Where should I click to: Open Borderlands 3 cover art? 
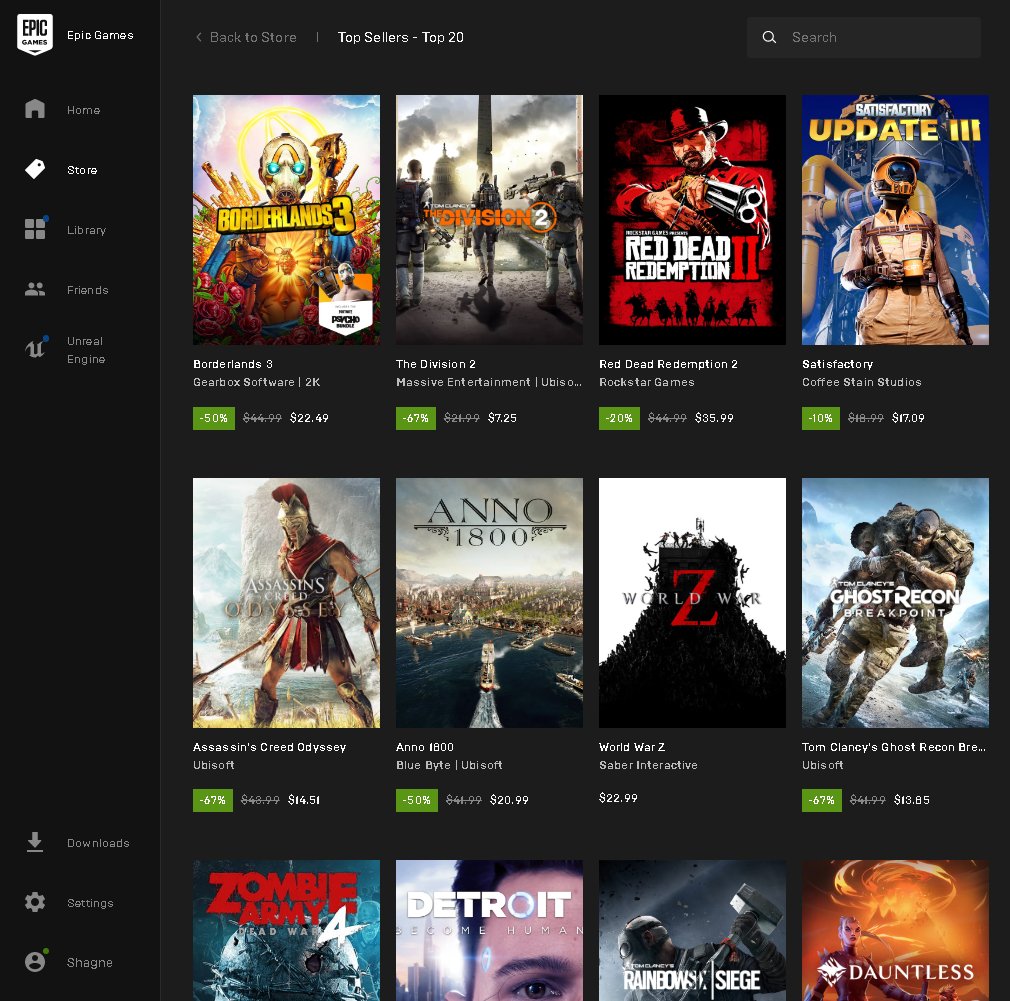point(286,220)
